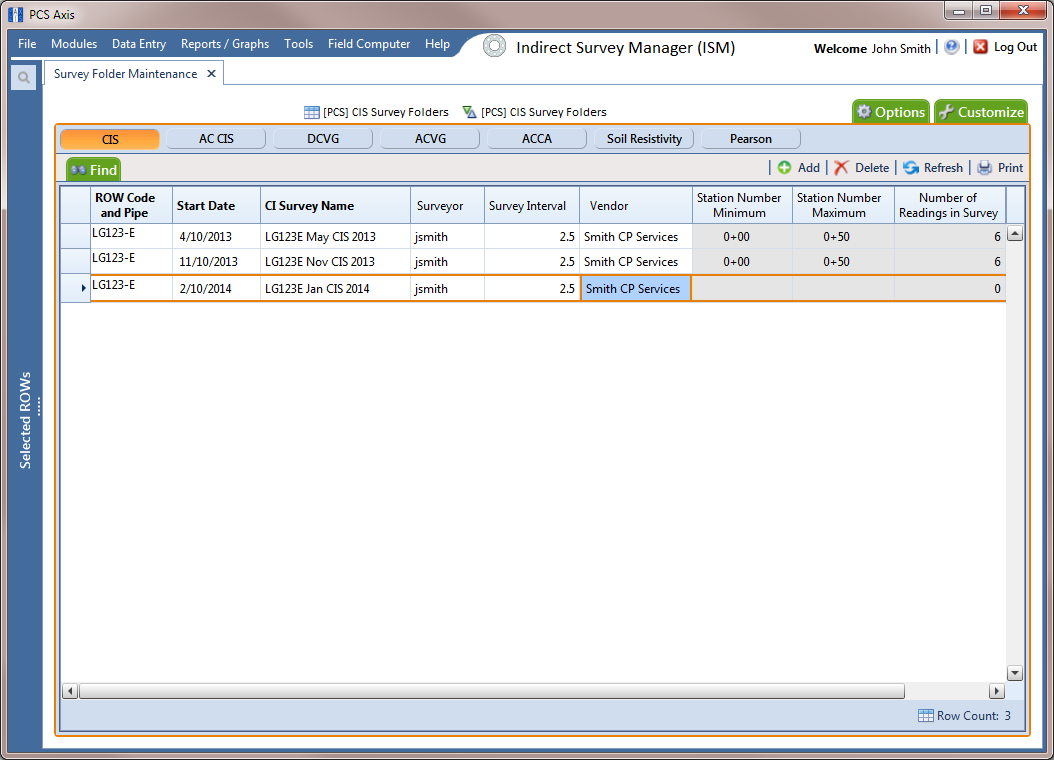This screenshot has height=760, width=1054.
Task: Click the Row Count grid icon
Action: pyautogui.click(x=926, y=716)
